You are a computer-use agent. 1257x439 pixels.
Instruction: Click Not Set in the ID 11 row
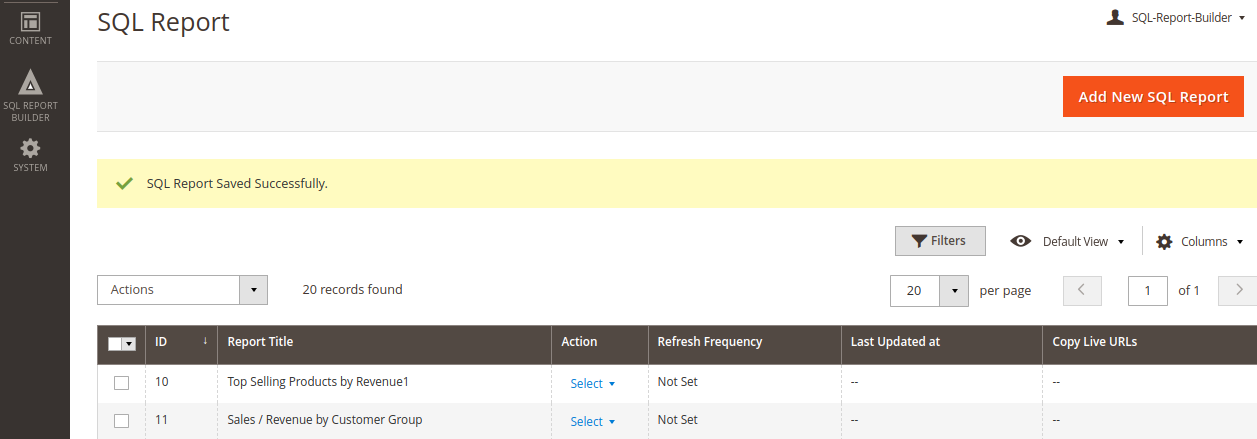(677, 420)
